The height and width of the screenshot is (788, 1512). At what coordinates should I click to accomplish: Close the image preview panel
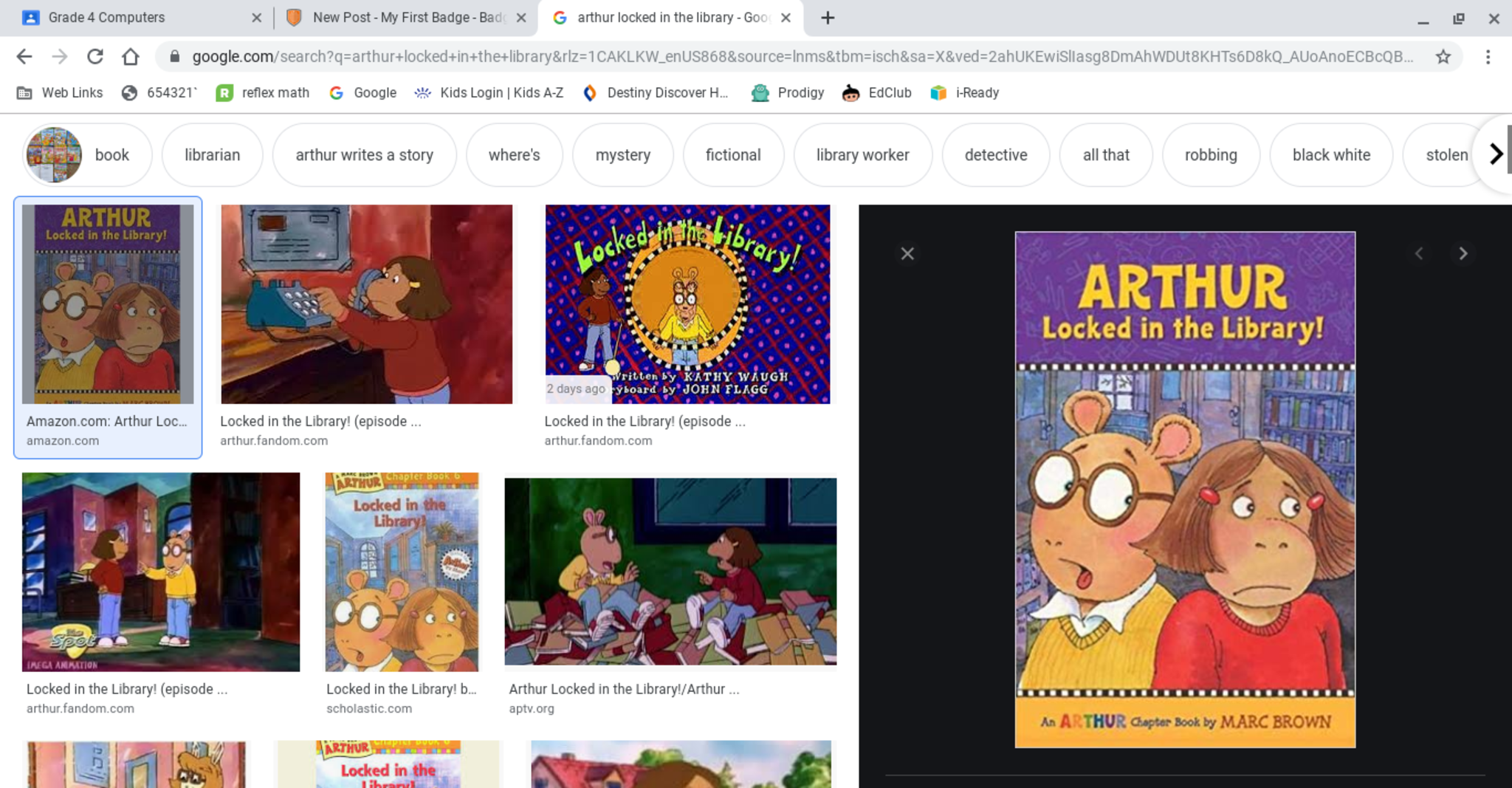coord(907,254)
